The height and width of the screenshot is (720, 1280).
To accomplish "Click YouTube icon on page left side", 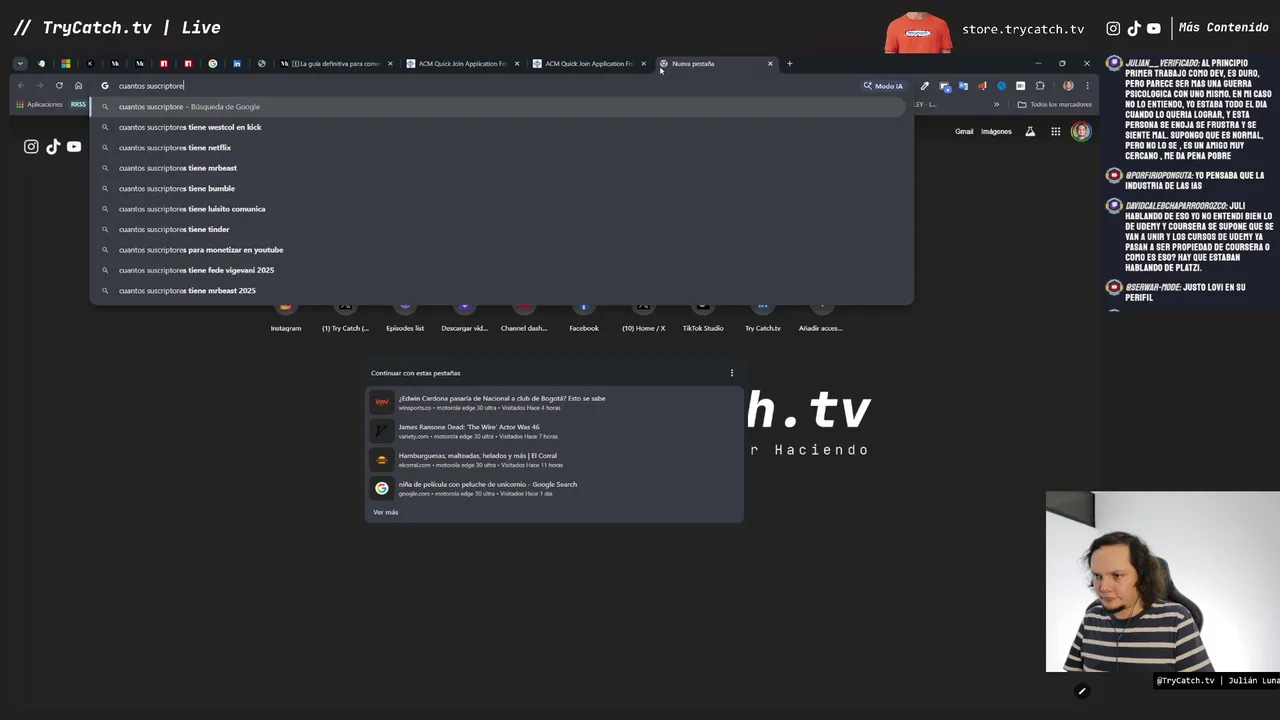I will point(74,147).
